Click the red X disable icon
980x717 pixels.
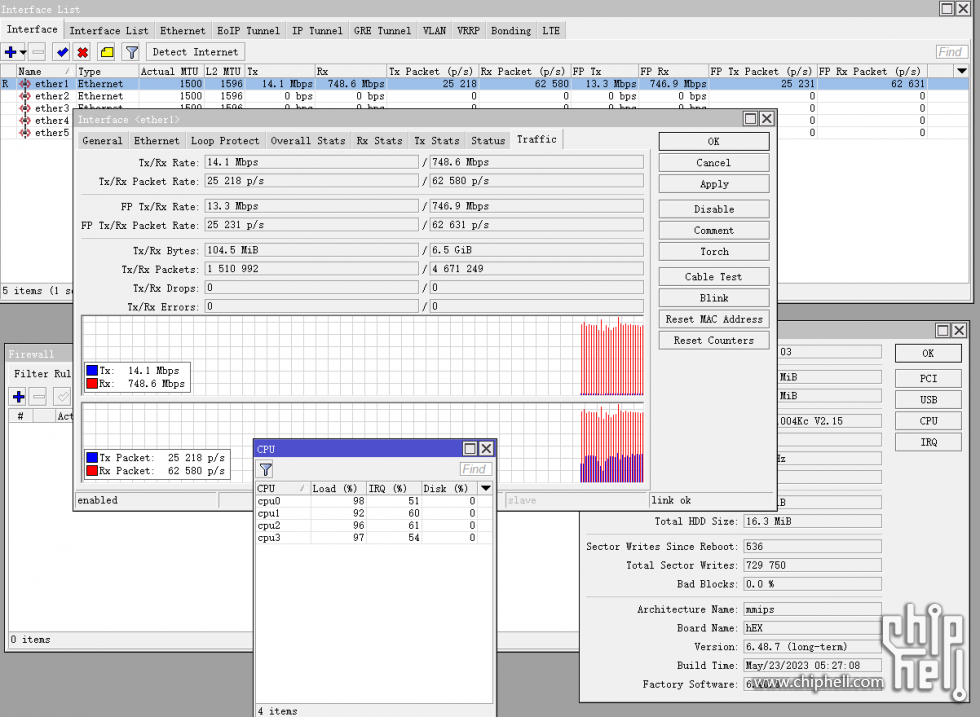point(82,52)
